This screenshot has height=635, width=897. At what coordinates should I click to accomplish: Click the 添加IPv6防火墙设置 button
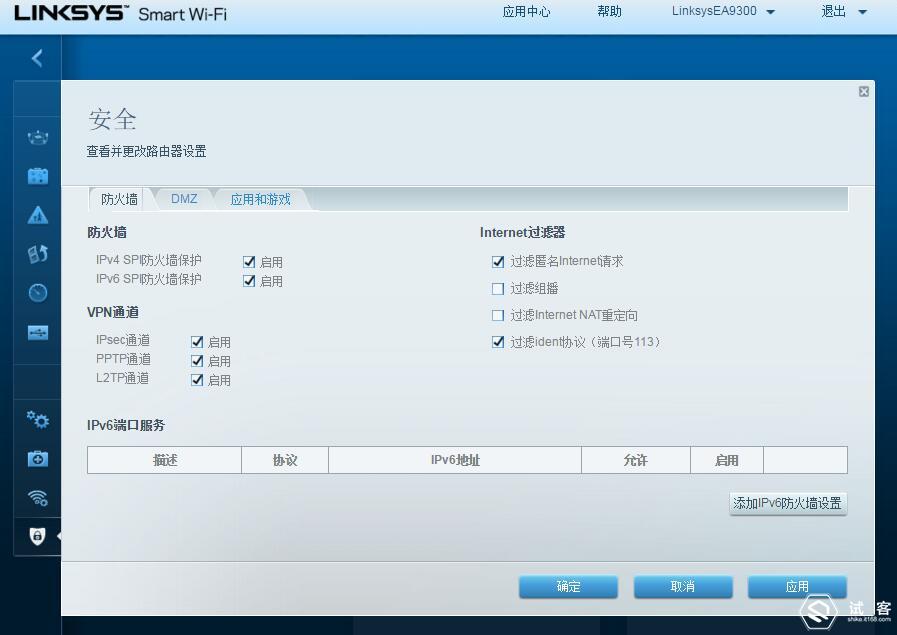coord(788,503)
